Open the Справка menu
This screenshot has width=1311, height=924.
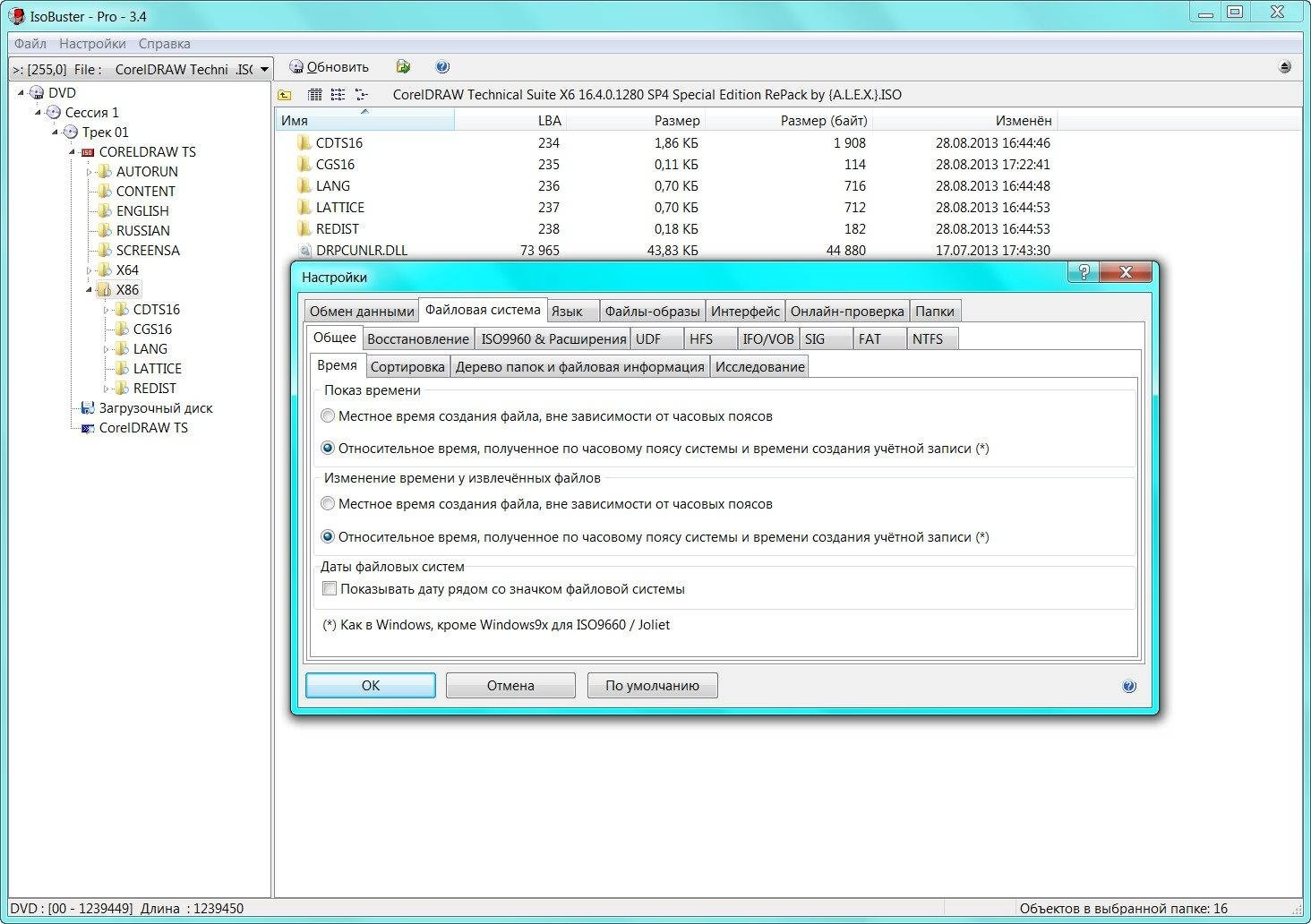click(x=164, y=44)
